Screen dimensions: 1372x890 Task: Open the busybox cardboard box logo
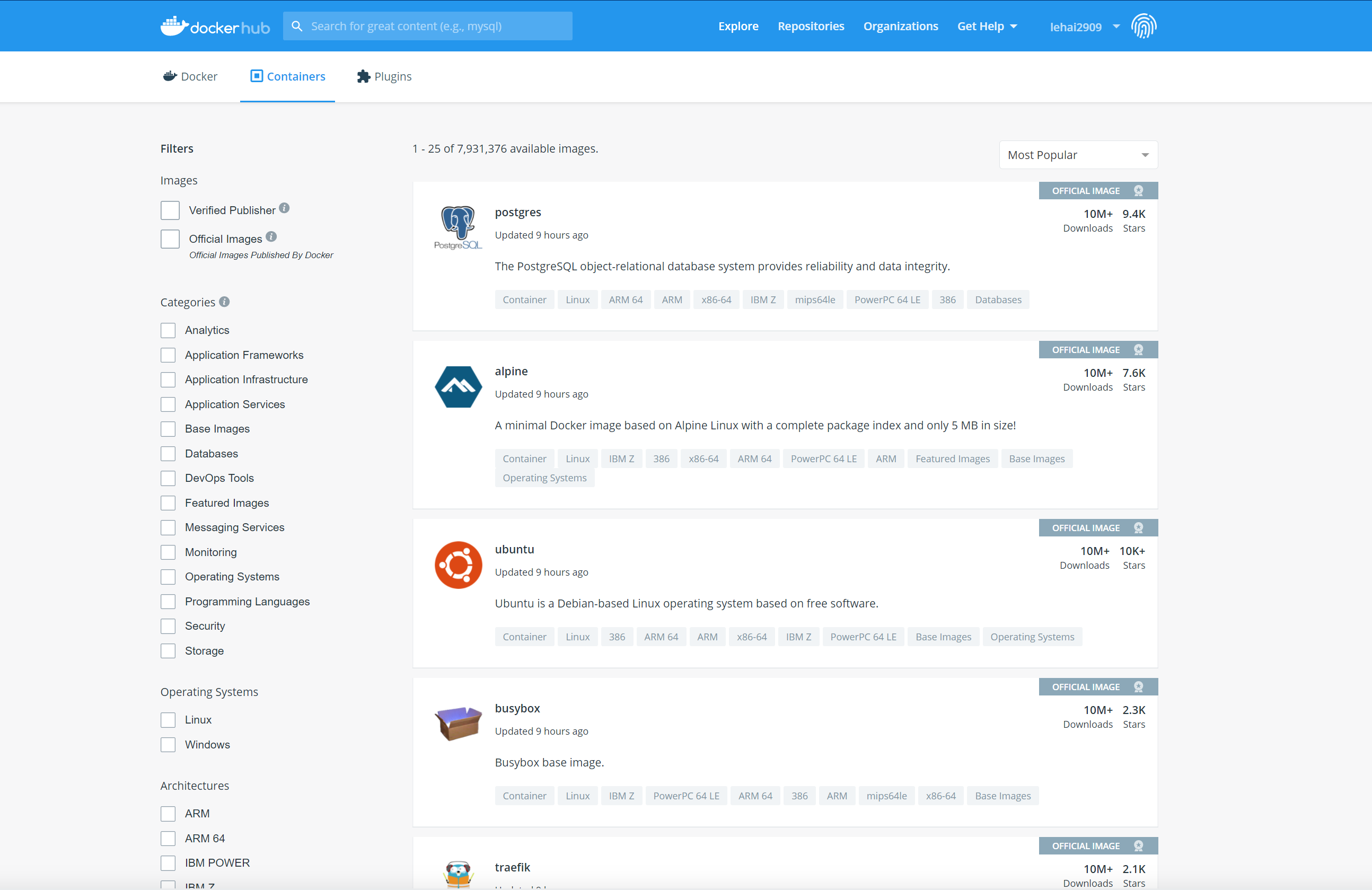tap(458, 724)
